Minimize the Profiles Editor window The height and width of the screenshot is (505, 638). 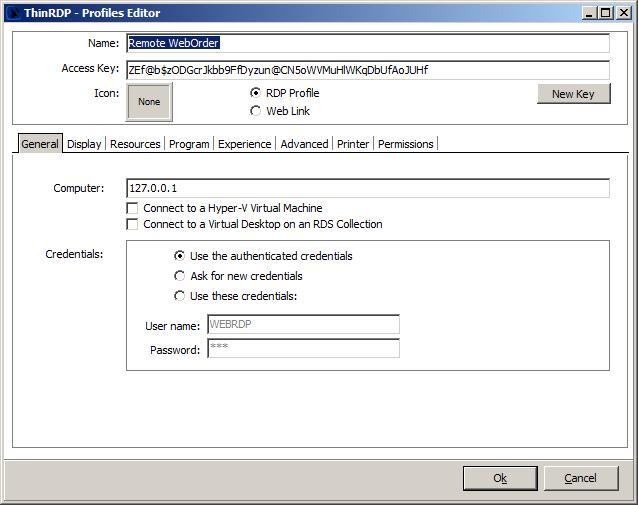[589, 13]
